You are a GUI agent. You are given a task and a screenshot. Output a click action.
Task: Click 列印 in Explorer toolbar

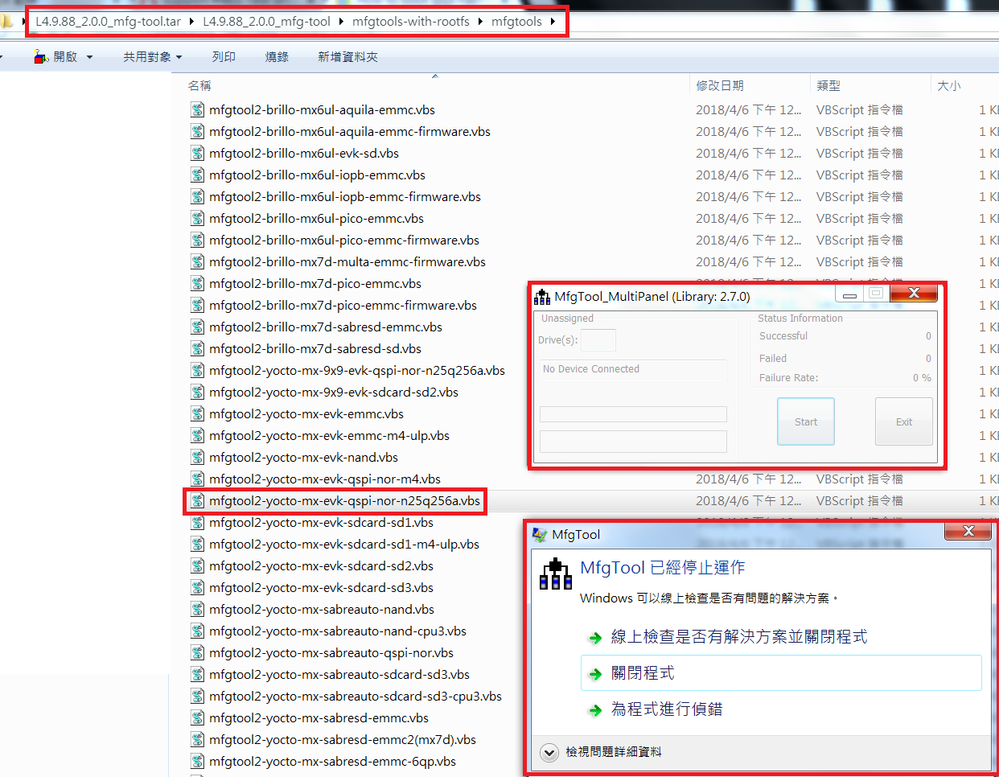click(224, 57)
